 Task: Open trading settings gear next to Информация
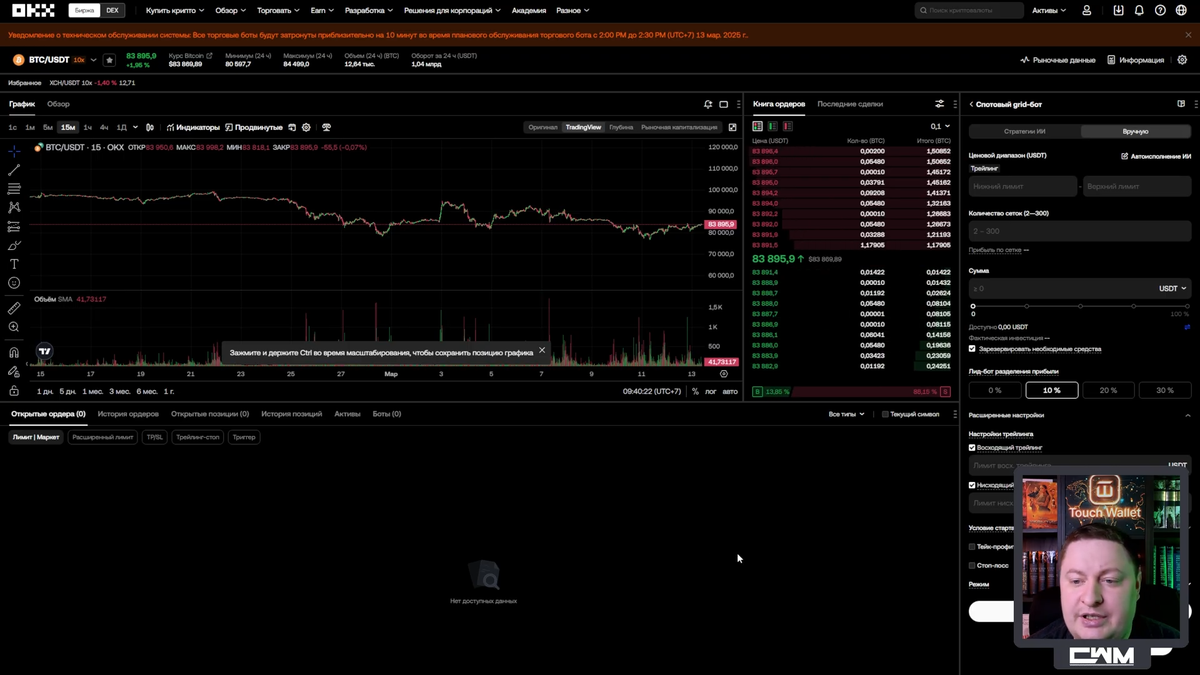1182,60
